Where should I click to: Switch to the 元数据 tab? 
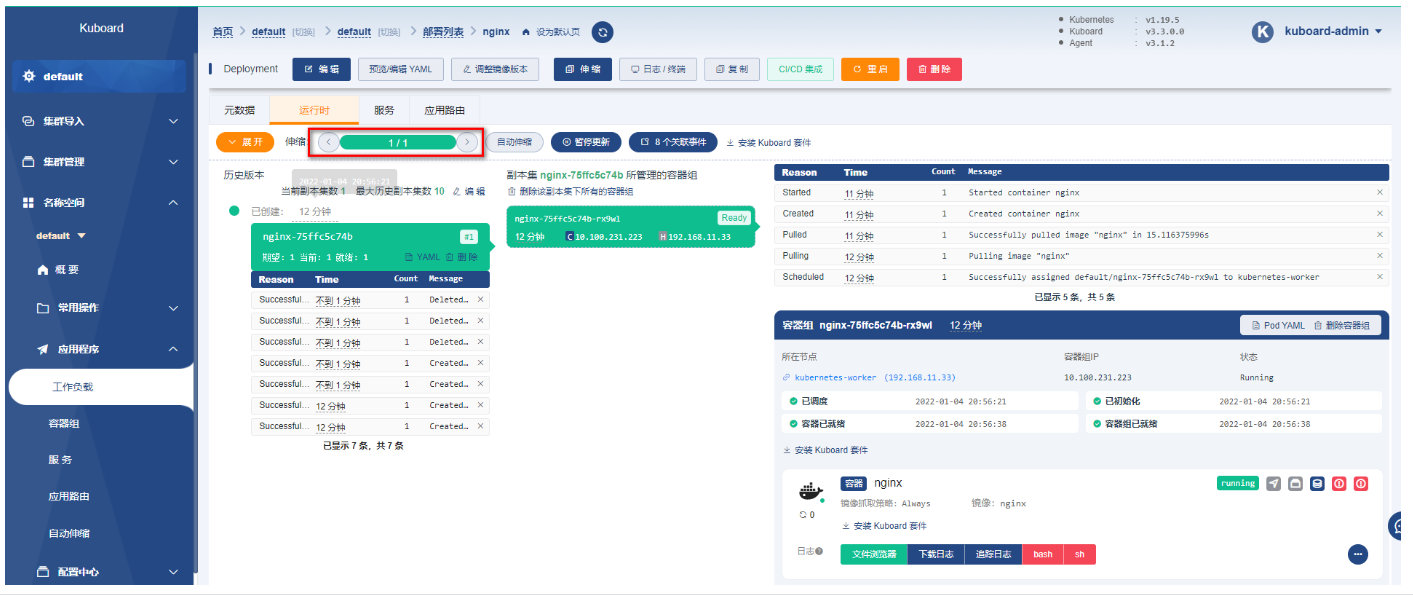tap(240, 110)
